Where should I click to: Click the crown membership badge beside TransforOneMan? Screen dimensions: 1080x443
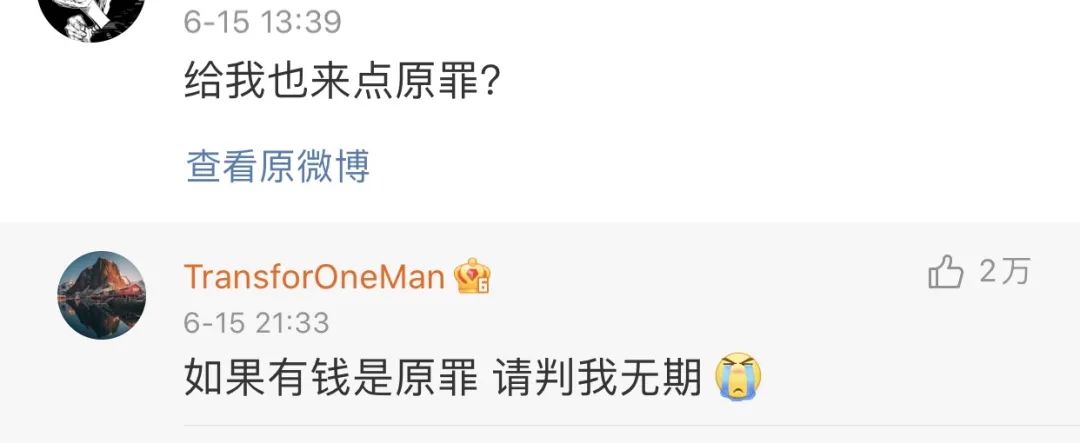[x=472, y=276]
